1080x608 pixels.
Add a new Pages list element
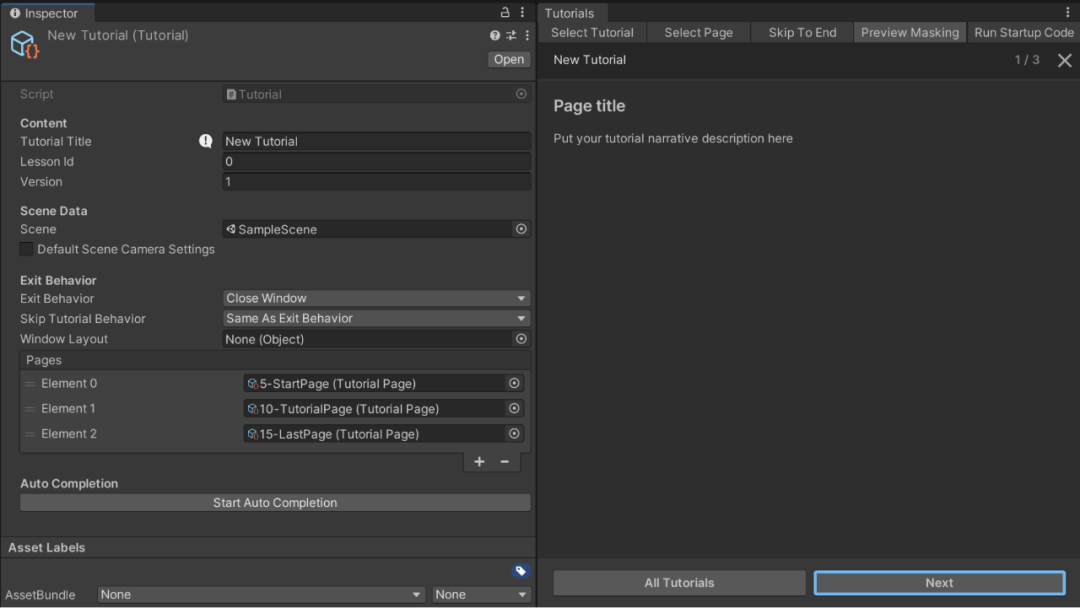479,461
